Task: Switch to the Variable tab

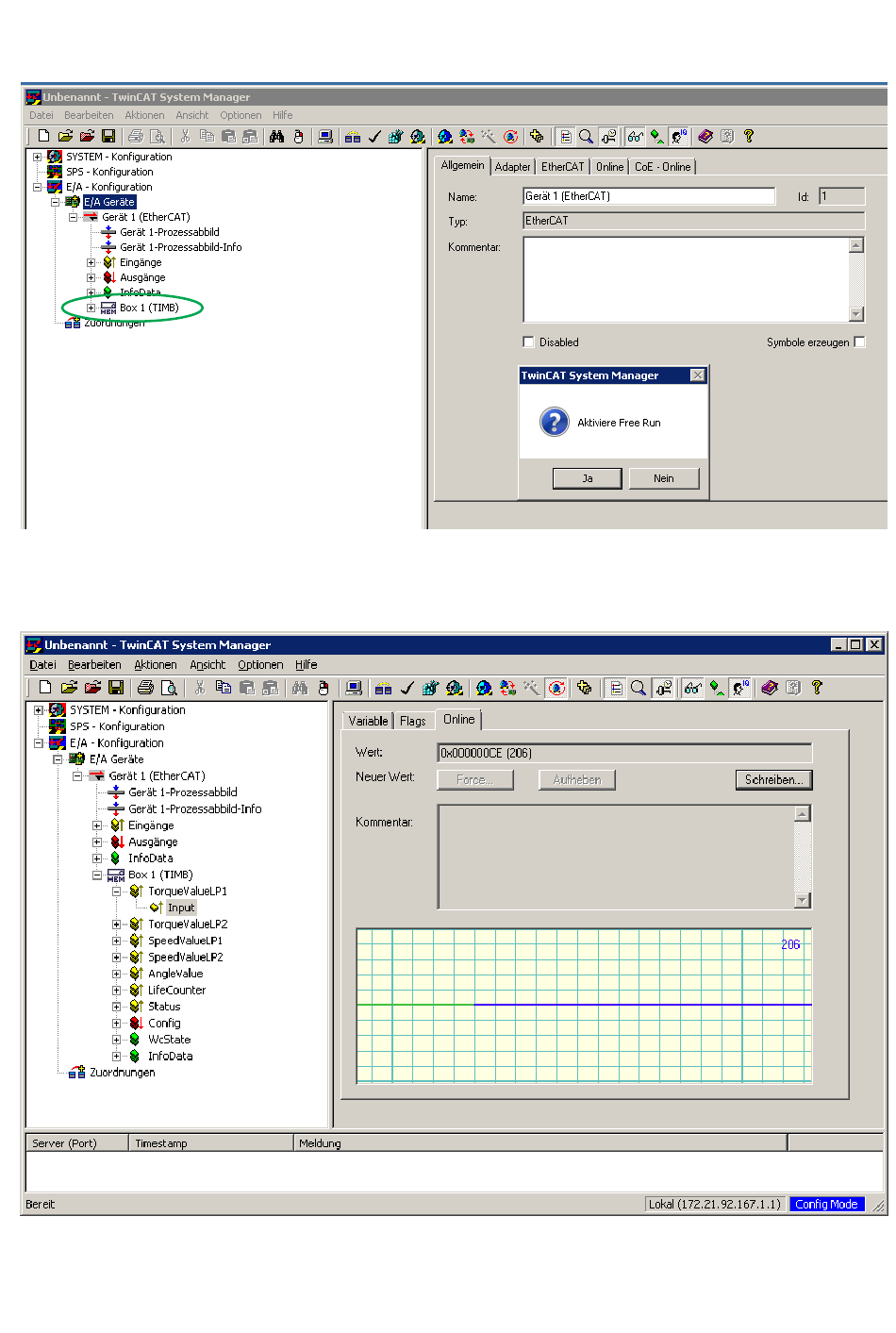Action: (x=368, y=721)
